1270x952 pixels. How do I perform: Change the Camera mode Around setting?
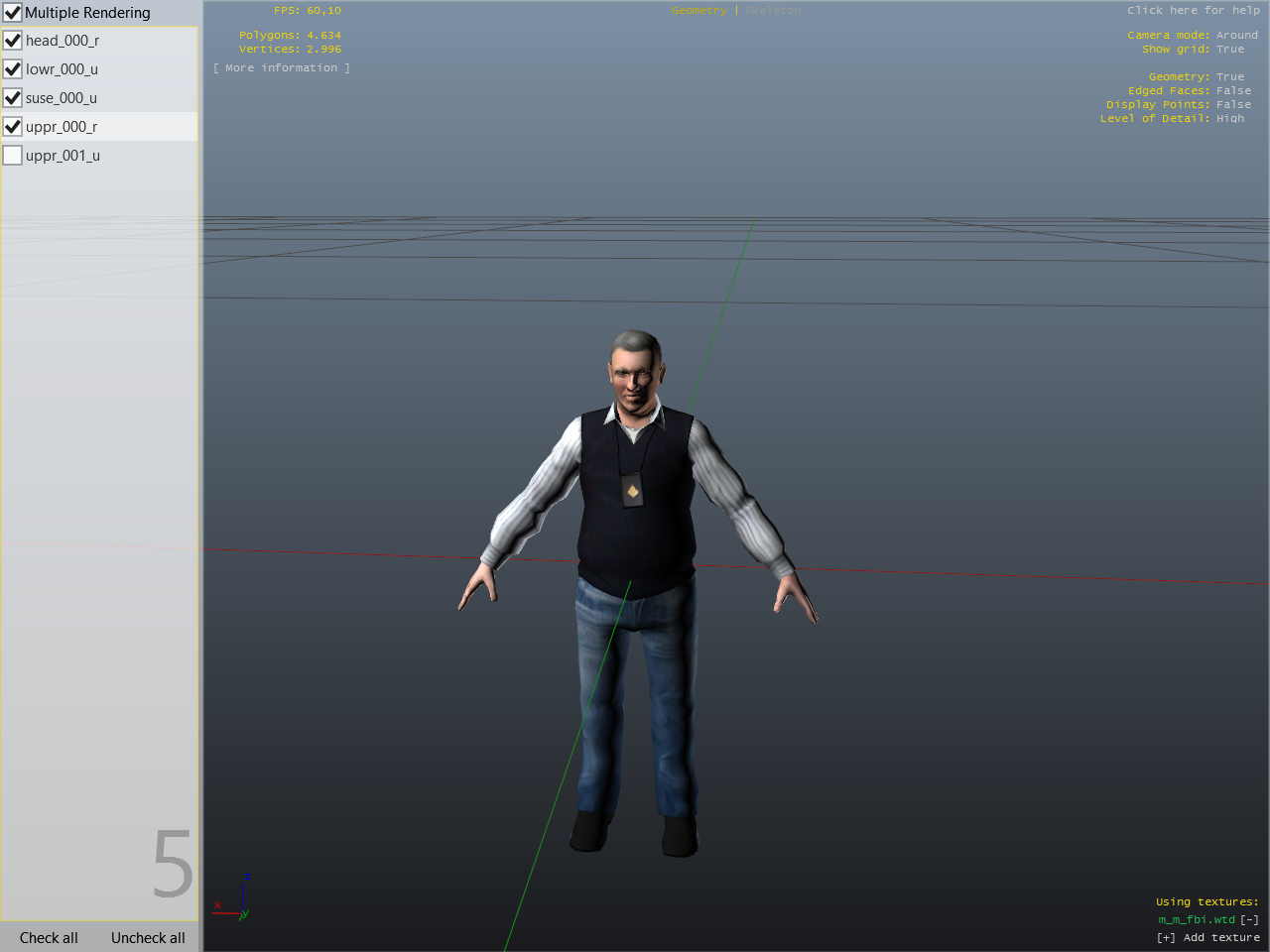(x=1236, y=36)
